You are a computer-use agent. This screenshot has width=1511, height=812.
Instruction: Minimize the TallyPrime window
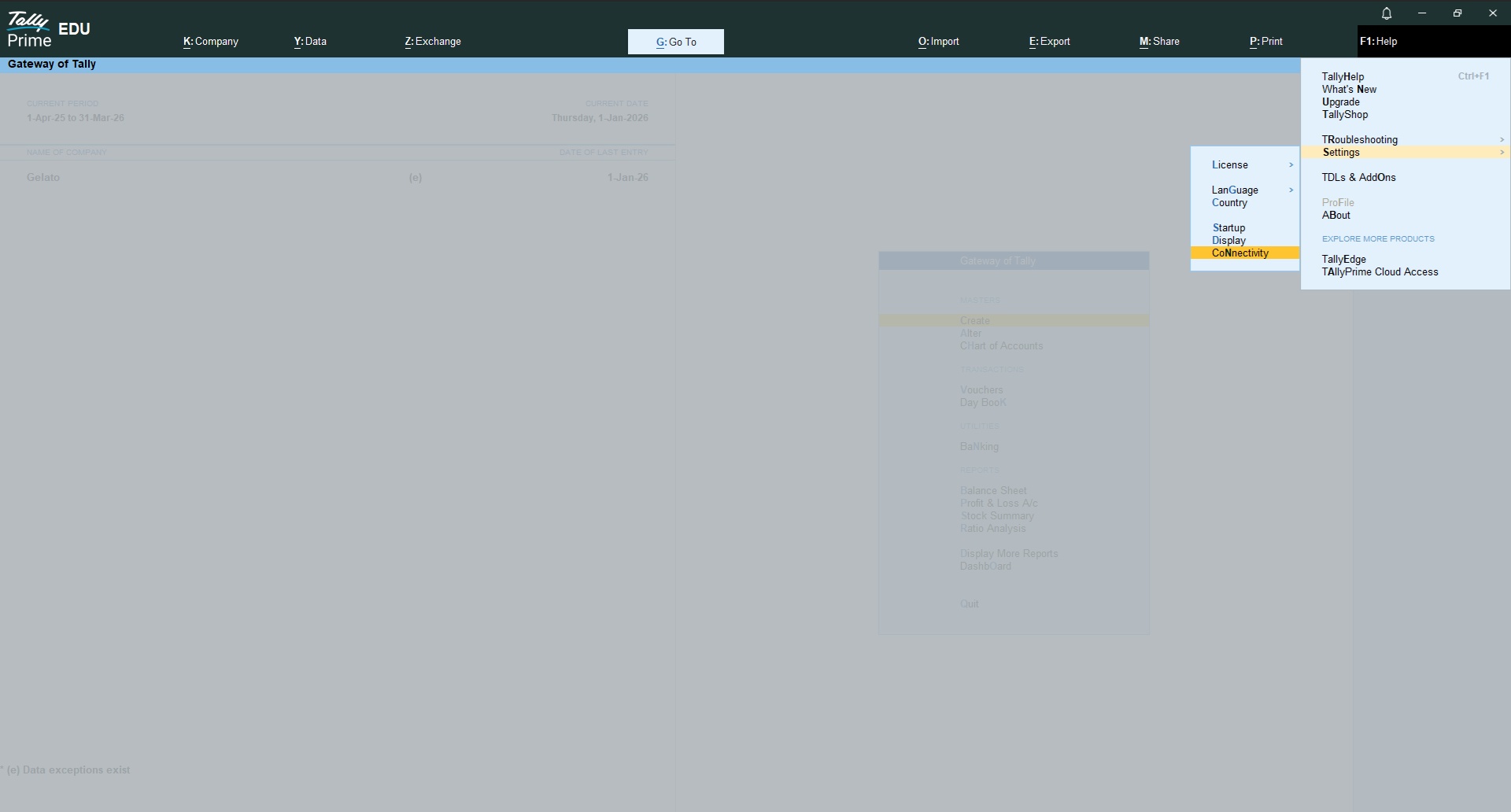pos(1422,13)
